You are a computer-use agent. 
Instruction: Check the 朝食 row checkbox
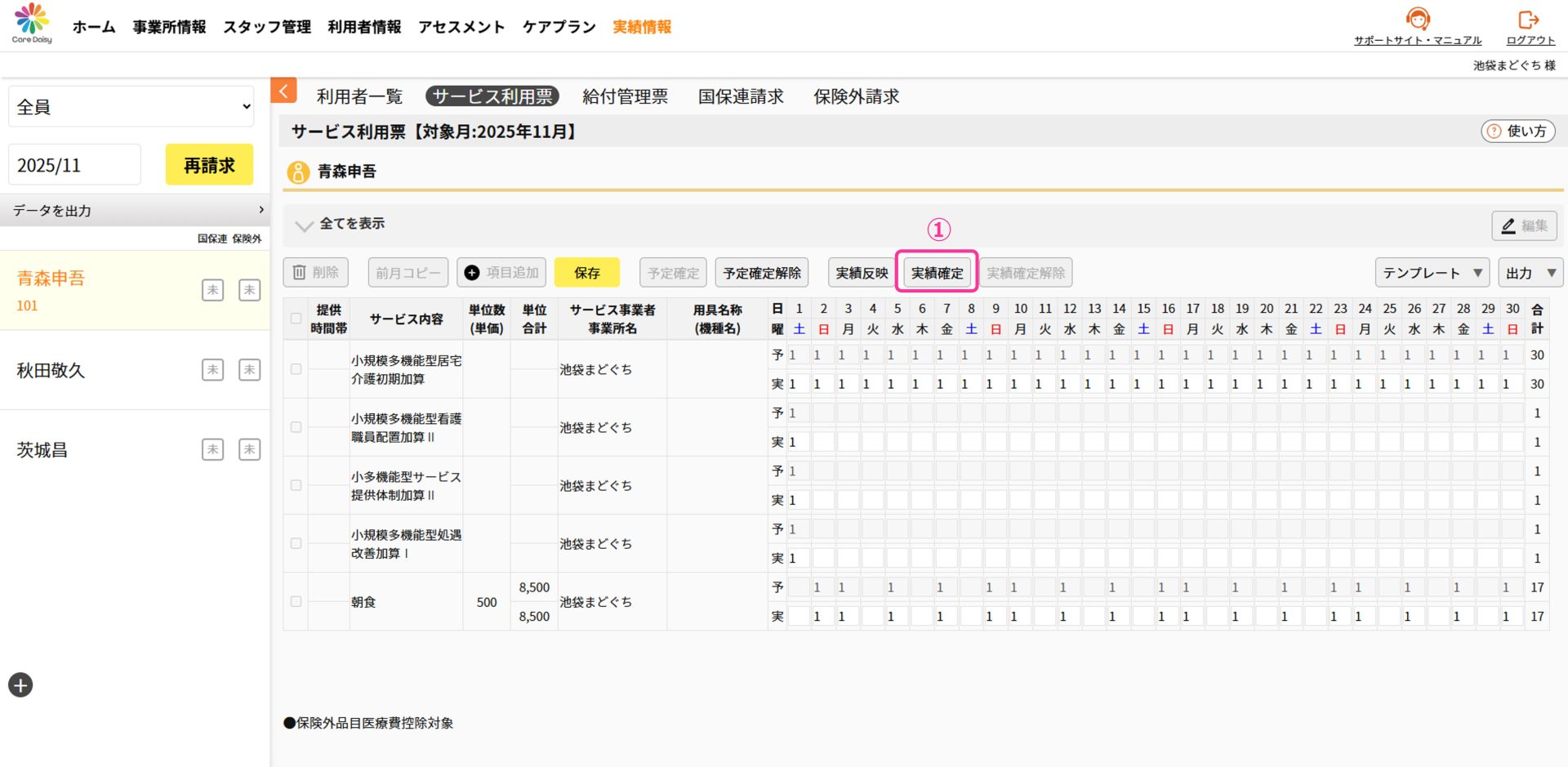296,601
